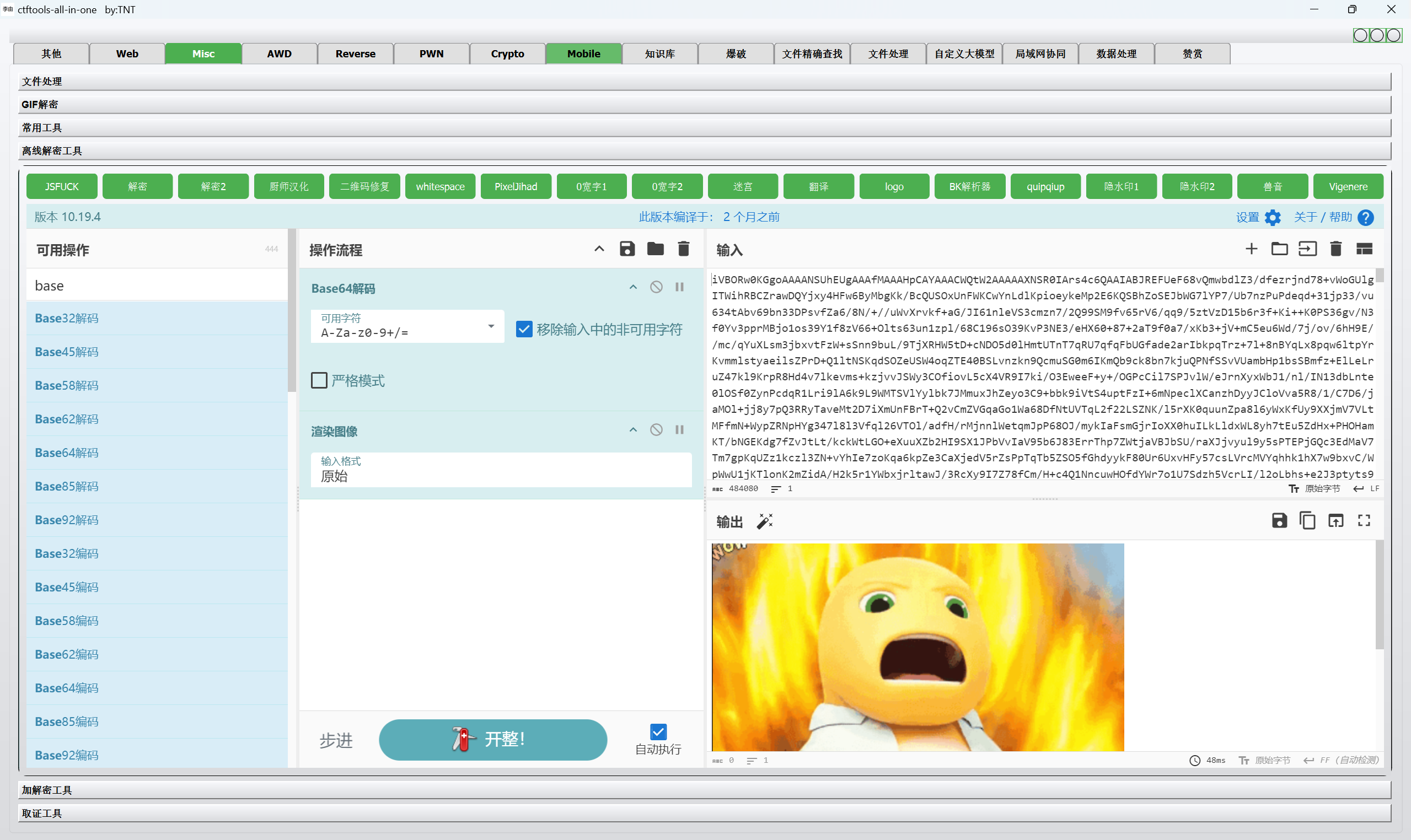Click the output scrollbar handle
The image size is (1411, 840).
(x=1379, y=594)
